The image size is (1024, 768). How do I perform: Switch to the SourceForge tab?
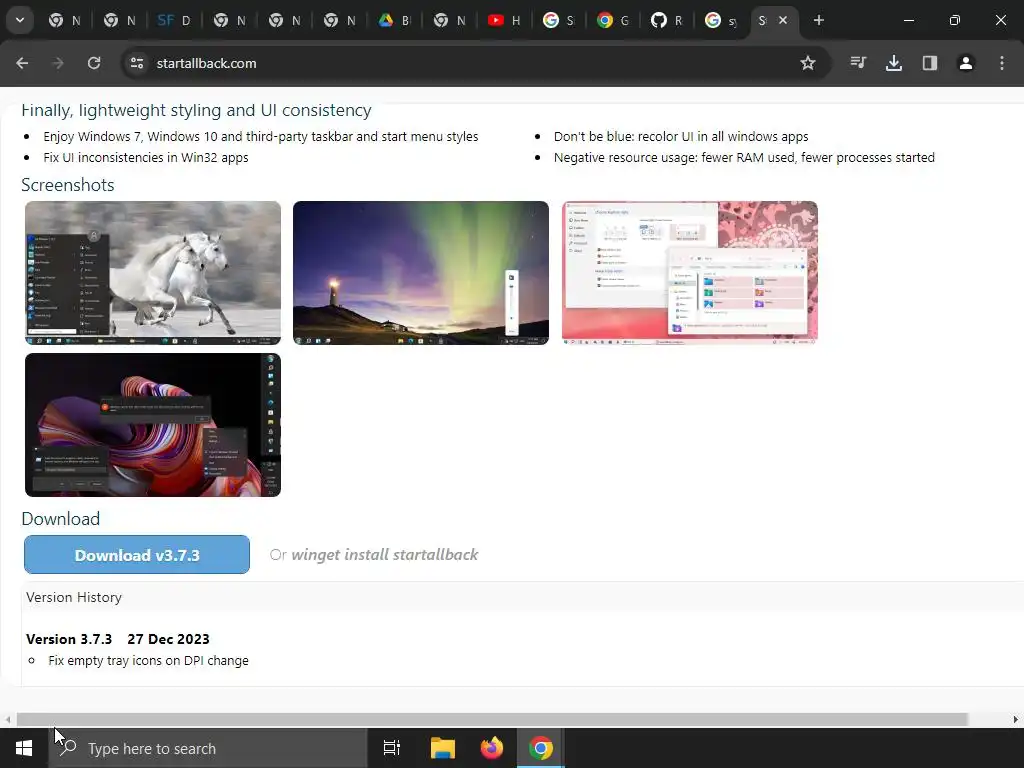[174, 20]
